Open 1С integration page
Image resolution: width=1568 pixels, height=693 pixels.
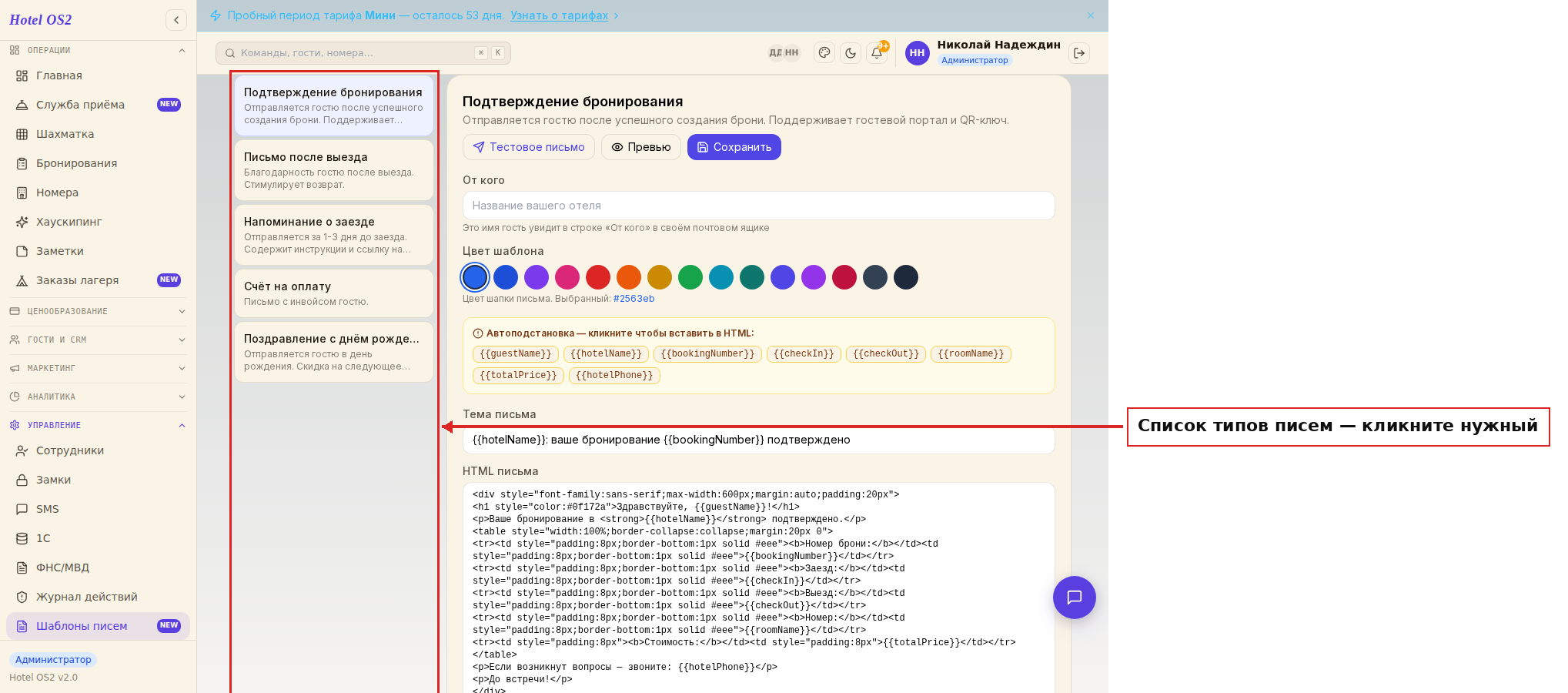click(98, 538)
